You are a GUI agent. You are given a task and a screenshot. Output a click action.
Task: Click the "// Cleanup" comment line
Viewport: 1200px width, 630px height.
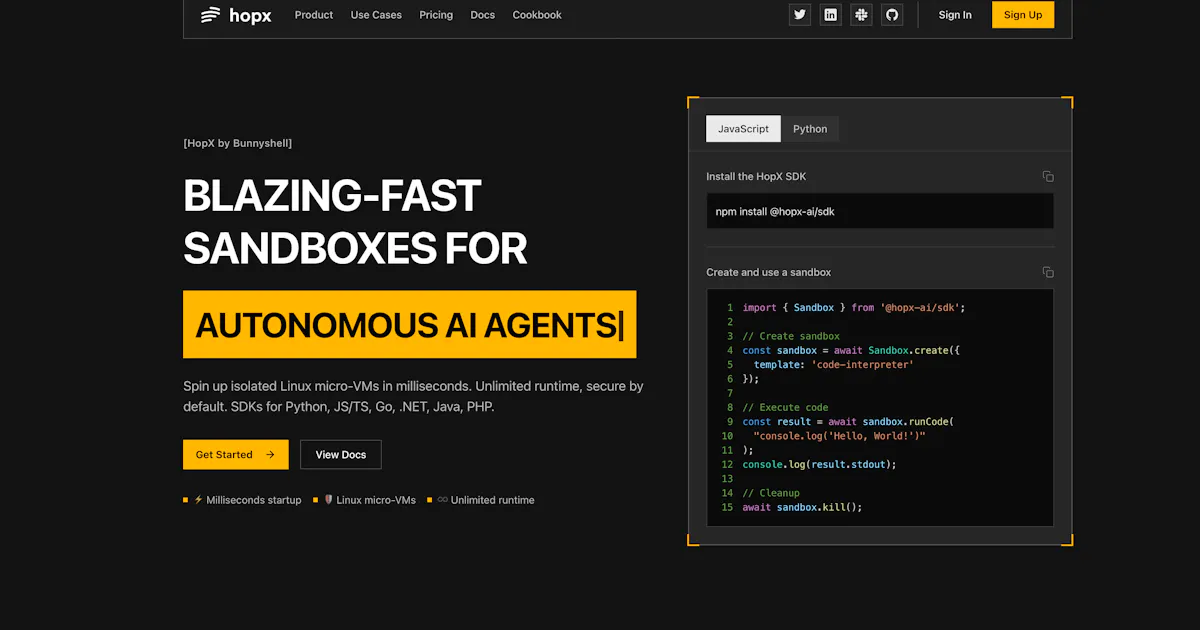[x=771, y=493]
